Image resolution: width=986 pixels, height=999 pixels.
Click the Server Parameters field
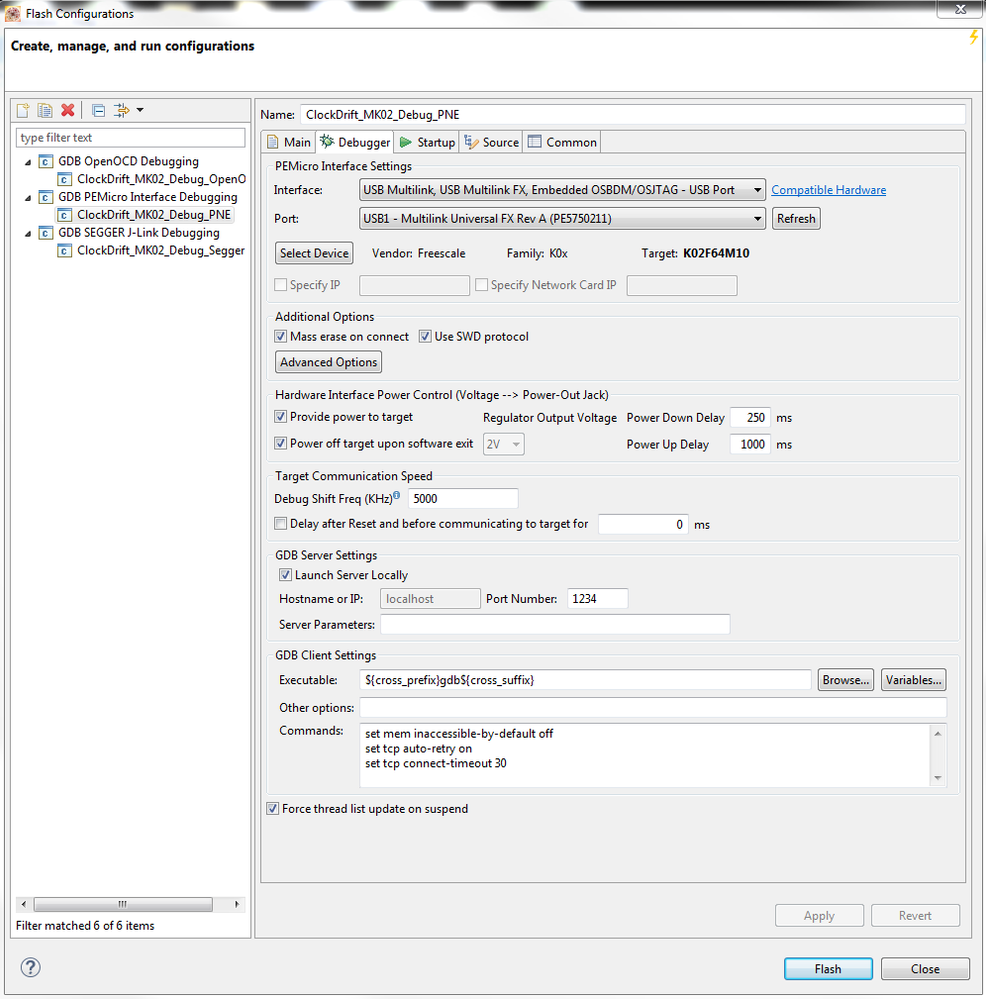[x=555, y=624]
